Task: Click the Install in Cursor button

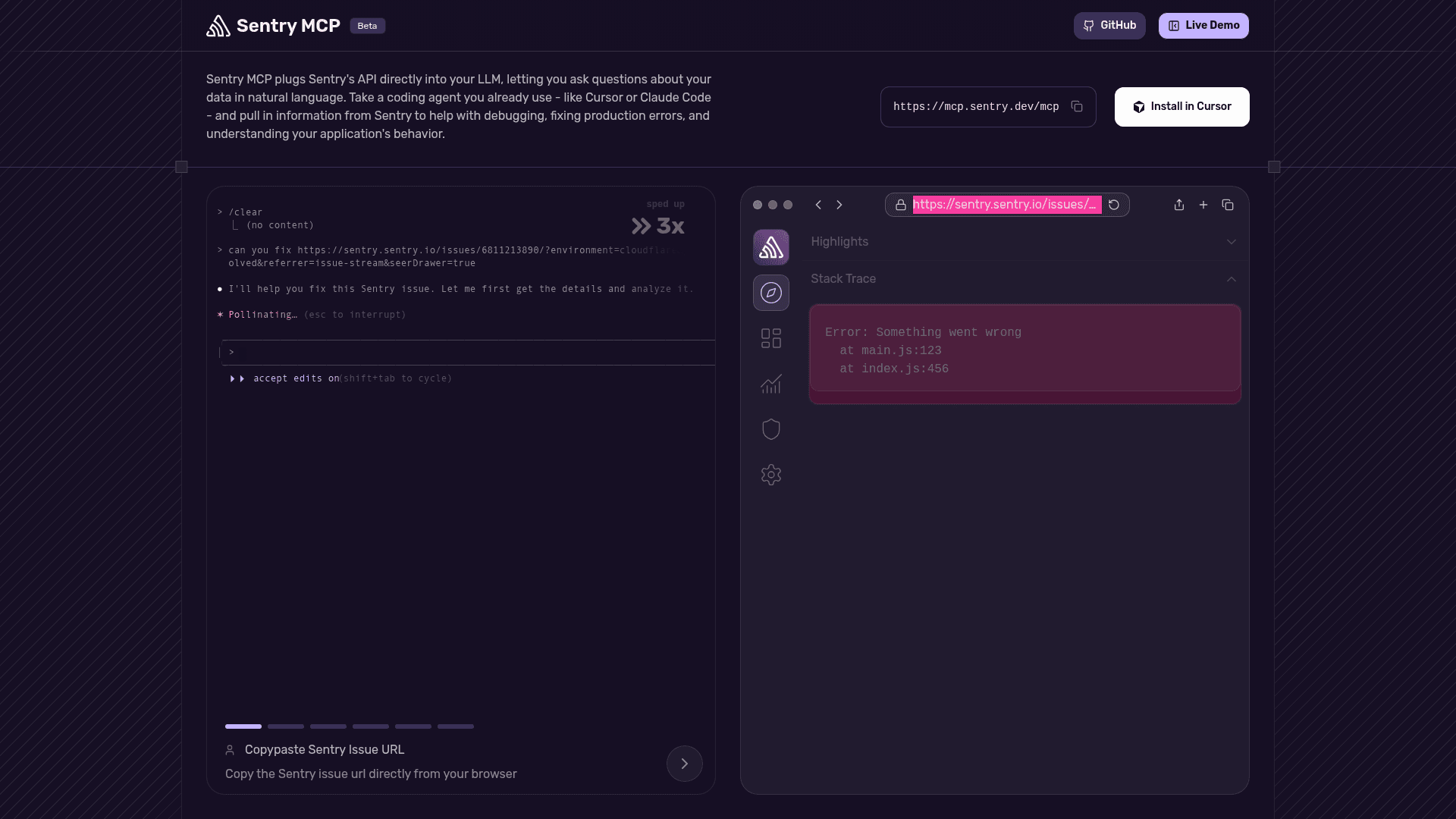Action: pos(1182,107)
